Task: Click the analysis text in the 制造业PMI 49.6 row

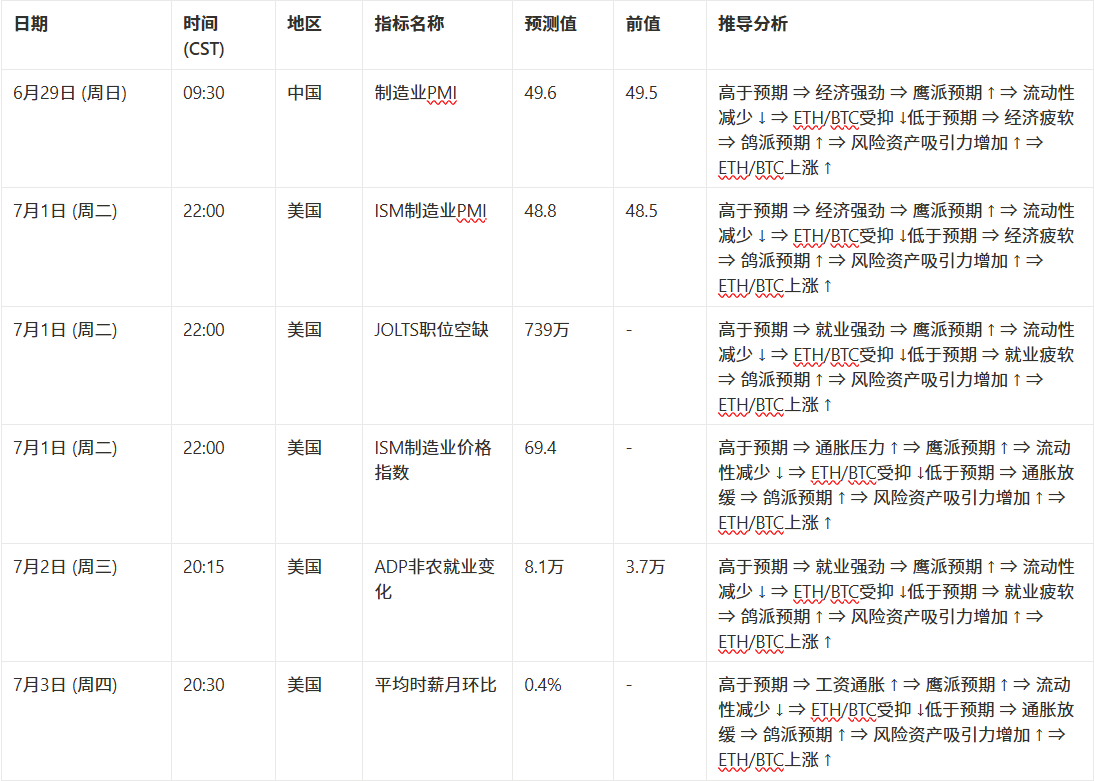Action: click(x=896, y=131)
